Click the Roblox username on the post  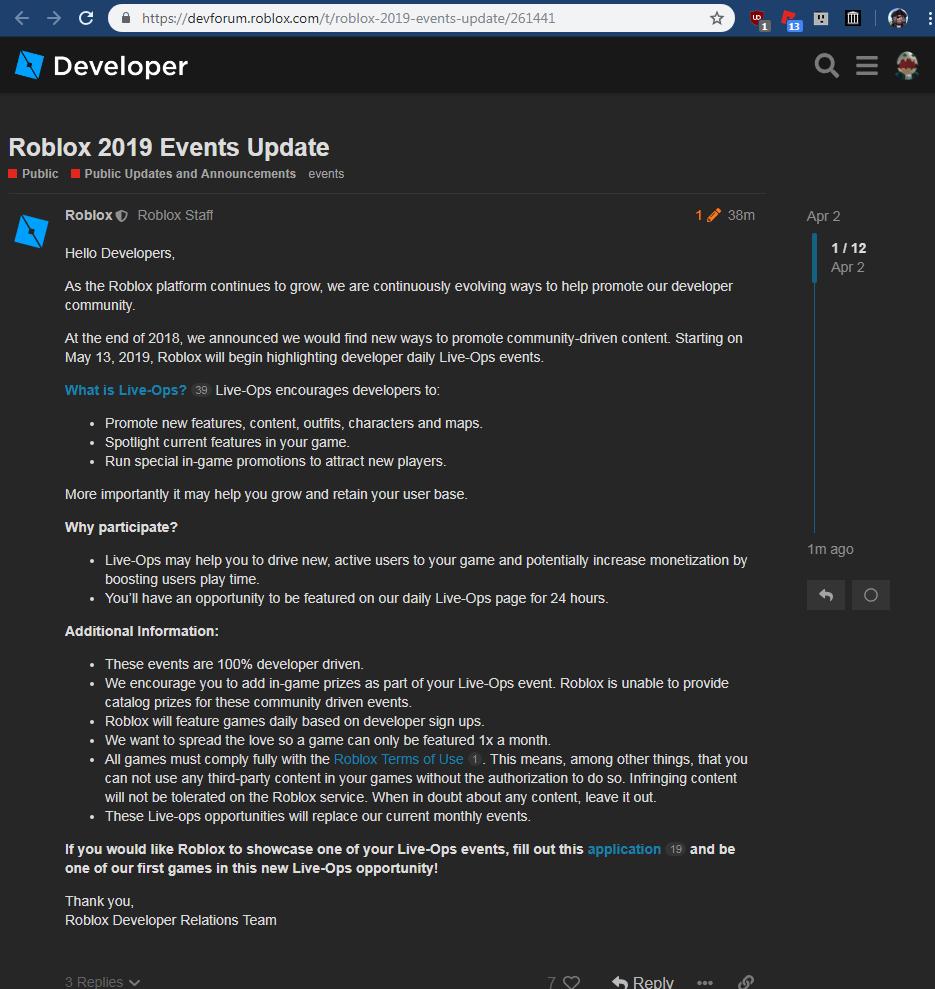(88, 215)
